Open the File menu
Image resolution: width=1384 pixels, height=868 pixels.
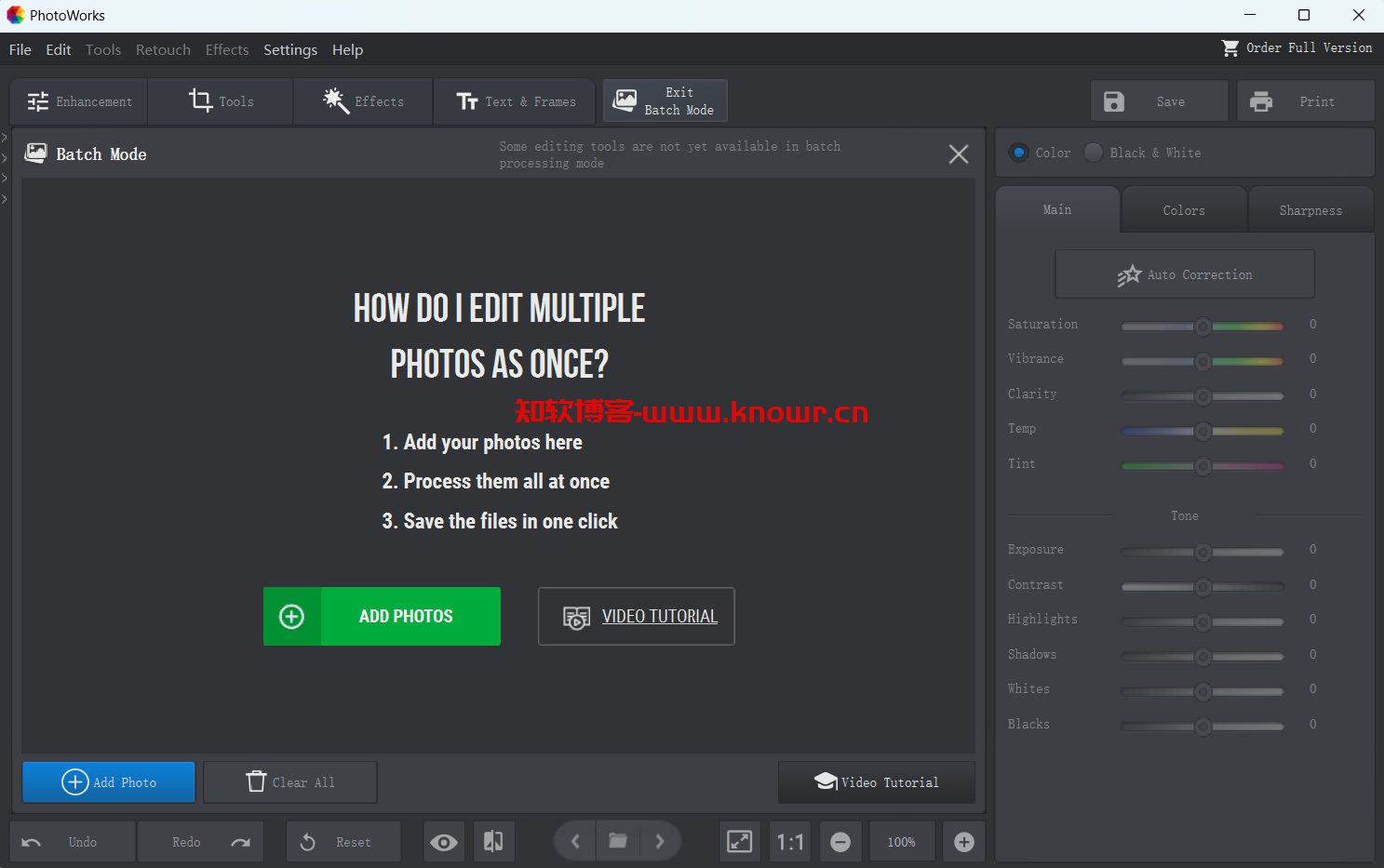click(20, 49)
